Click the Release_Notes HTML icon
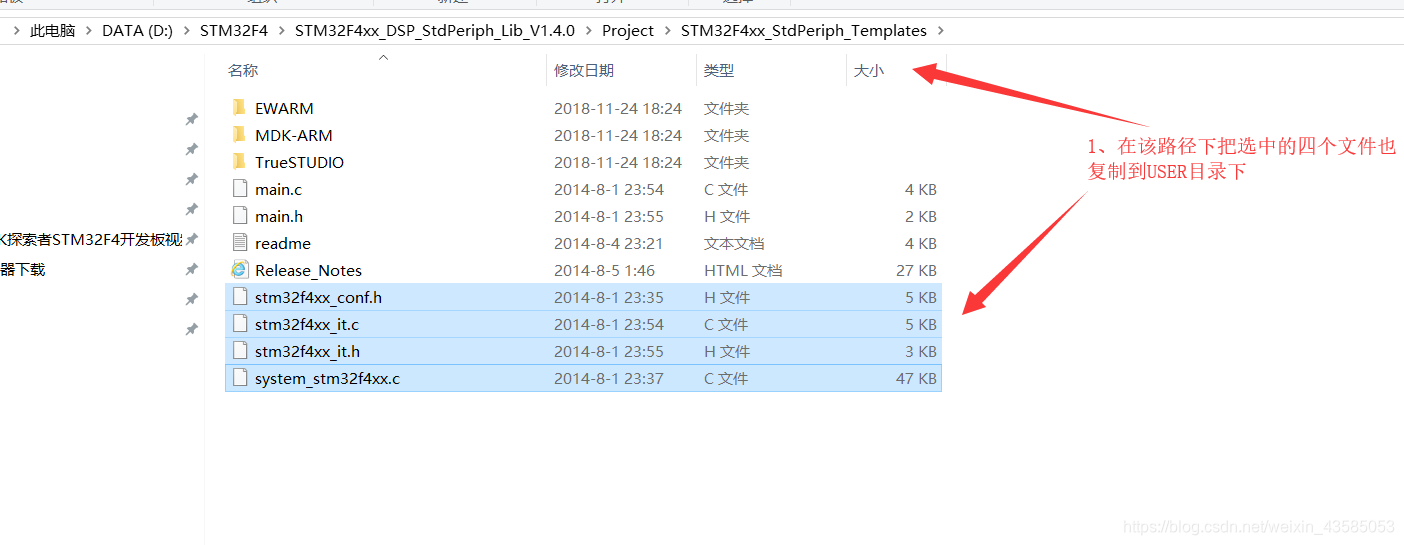The width and height of the screenshot is (1404, 545). tap(239, 270)
